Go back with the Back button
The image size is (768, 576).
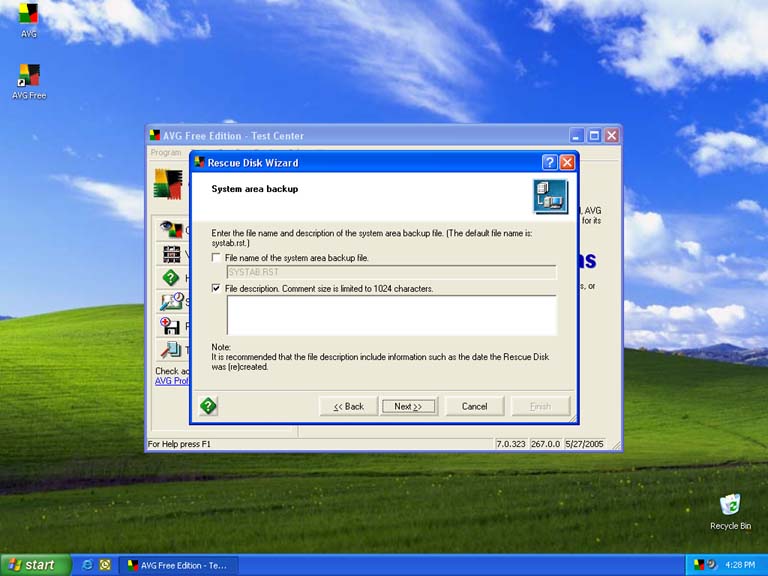click(348, 406)
